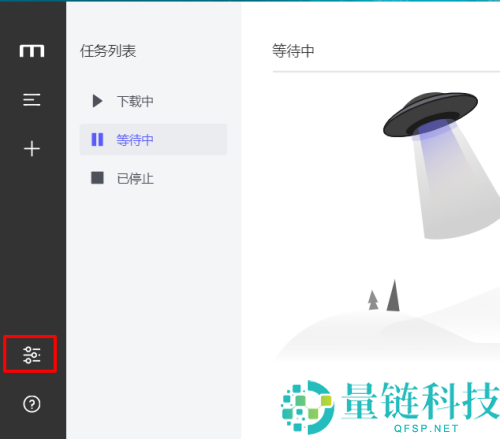Click the 等待中 title in main panel
Screen dimensions: 500x439
tap(293, 51)
